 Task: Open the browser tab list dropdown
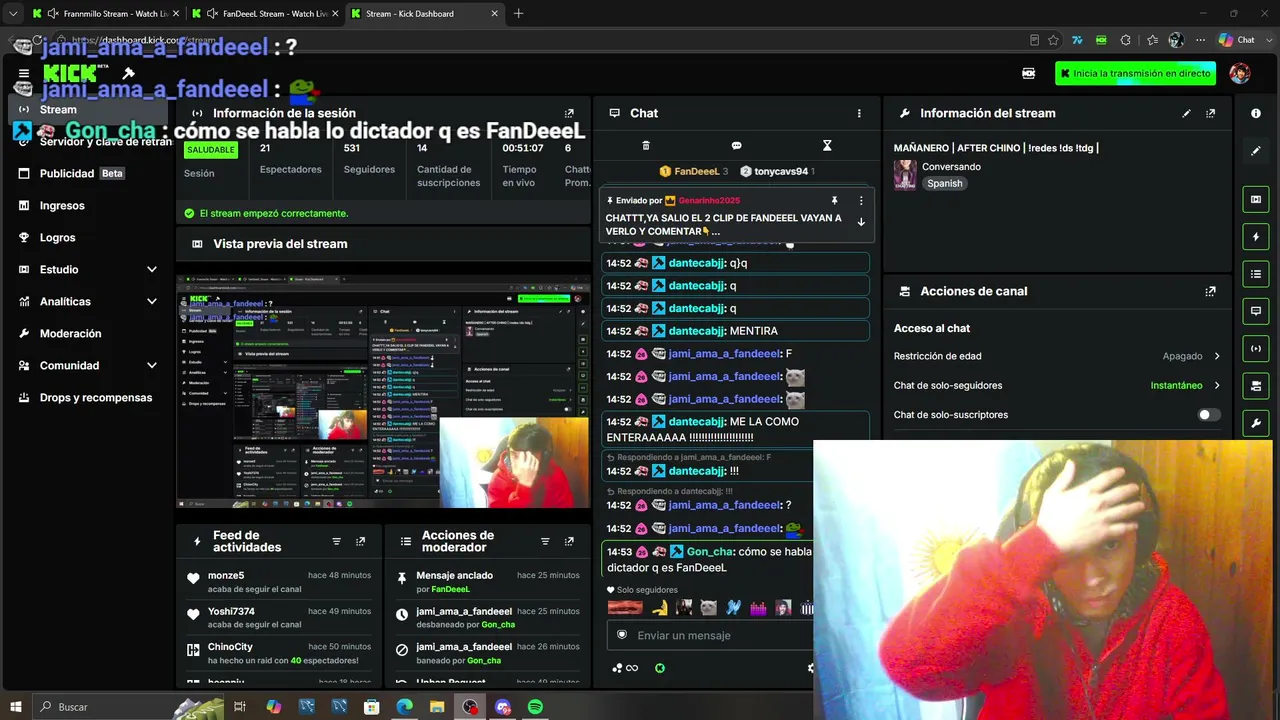click(x=13, y=14)
